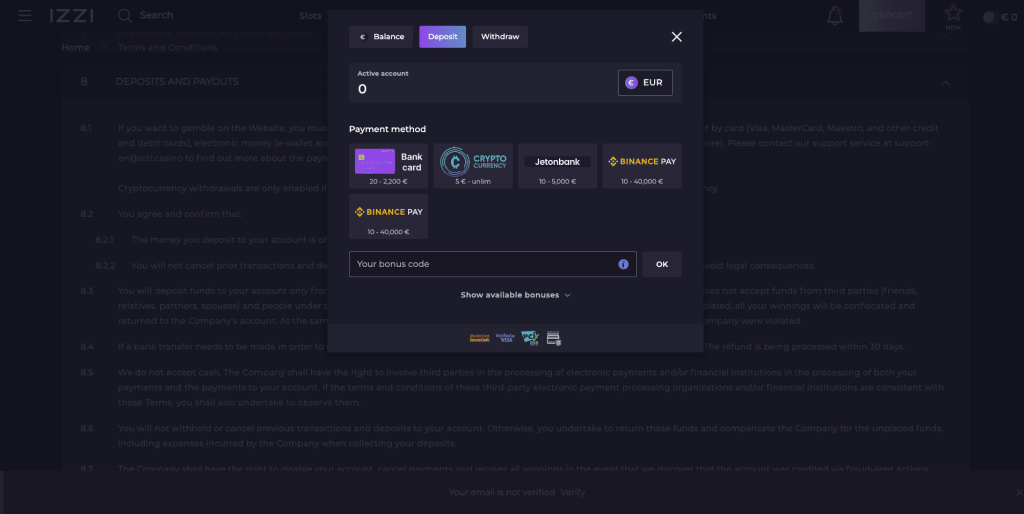Click the star icon labeled NEW

[x=953, y=14]
